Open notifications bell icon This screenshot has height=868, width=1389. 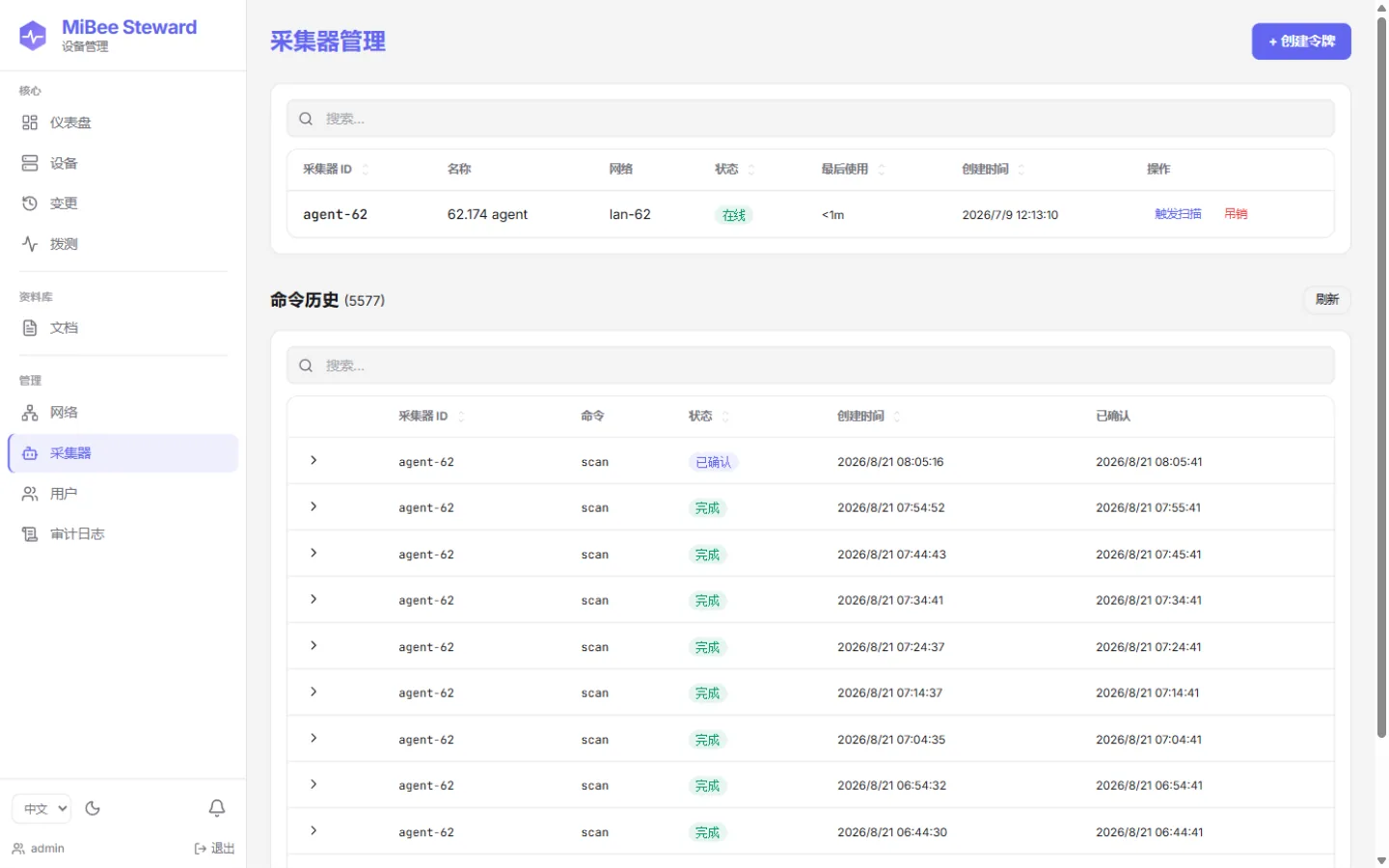pos(217,808)
